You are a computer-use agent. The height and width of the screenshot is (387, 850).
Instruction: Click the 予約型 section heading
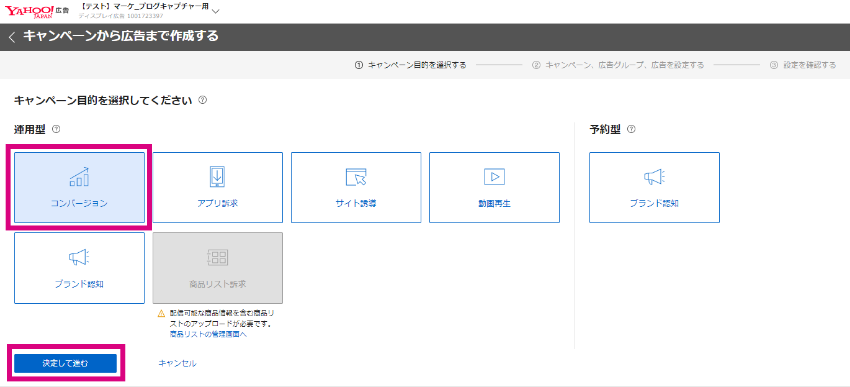click(x=605, y=130)
